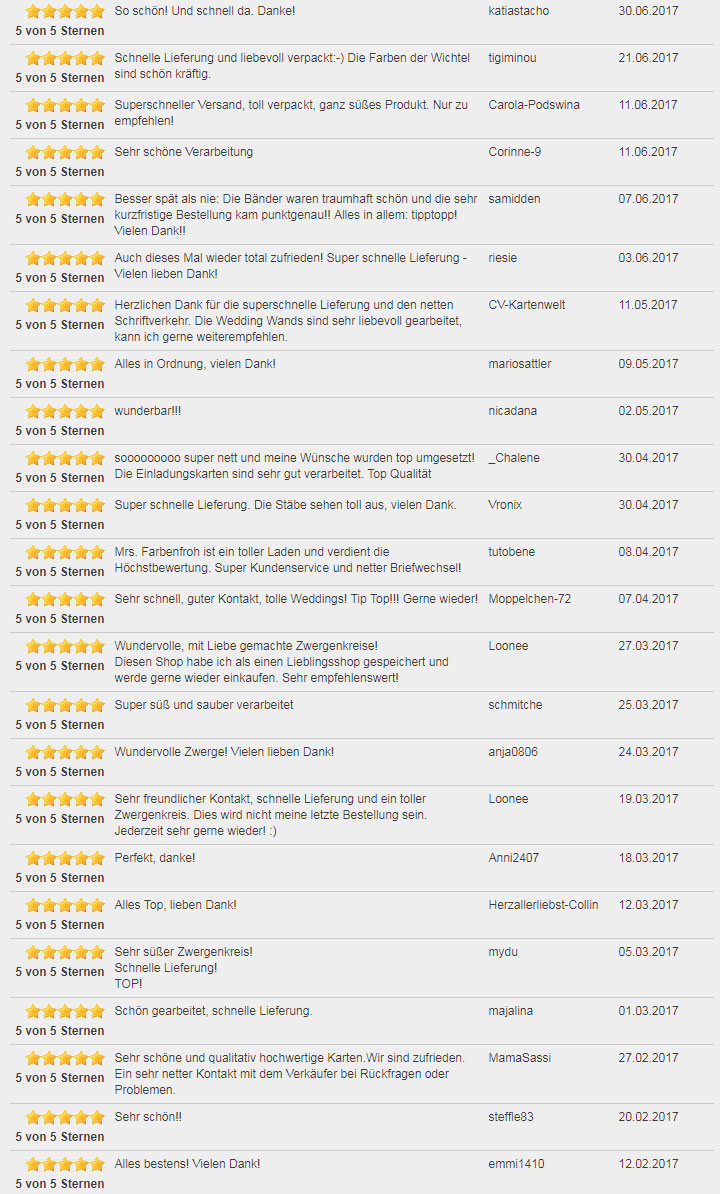Click the review date 27.03.2017
This screenshot has width=720, height=1194.
(648, 646)
